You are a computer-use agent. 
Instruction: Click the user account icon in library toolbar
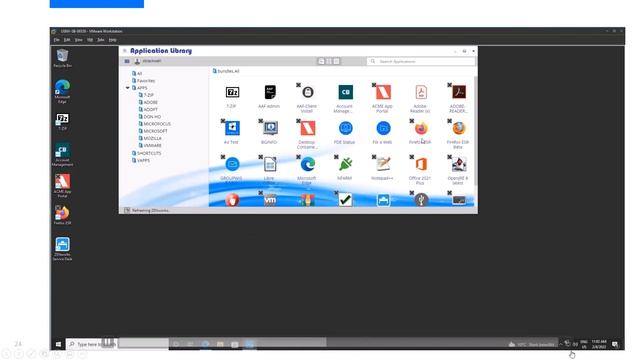click(x=138, y=61)
